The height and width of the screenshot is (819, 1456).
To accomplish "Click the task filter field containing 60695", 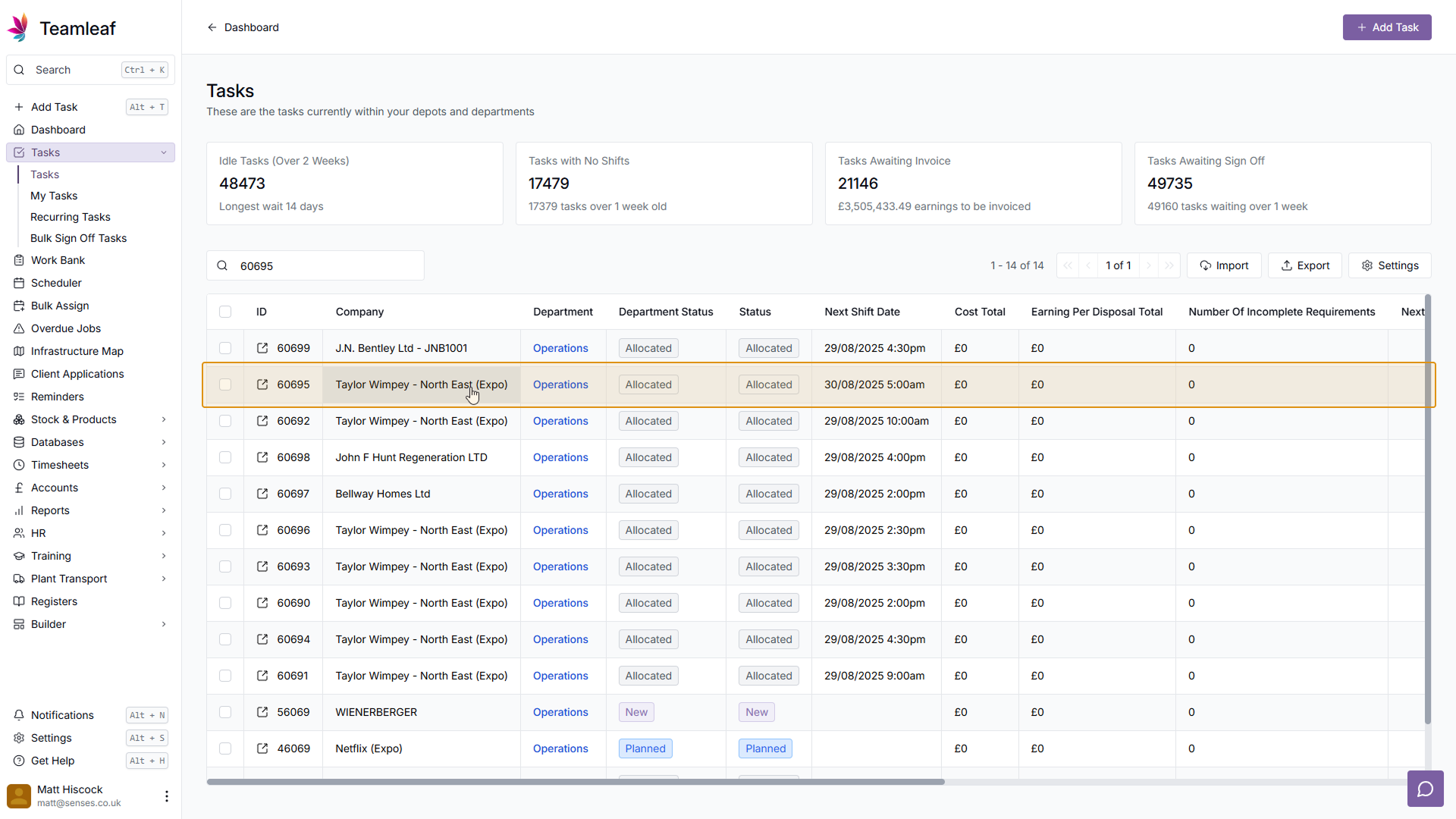I will (x=315, y=265).
